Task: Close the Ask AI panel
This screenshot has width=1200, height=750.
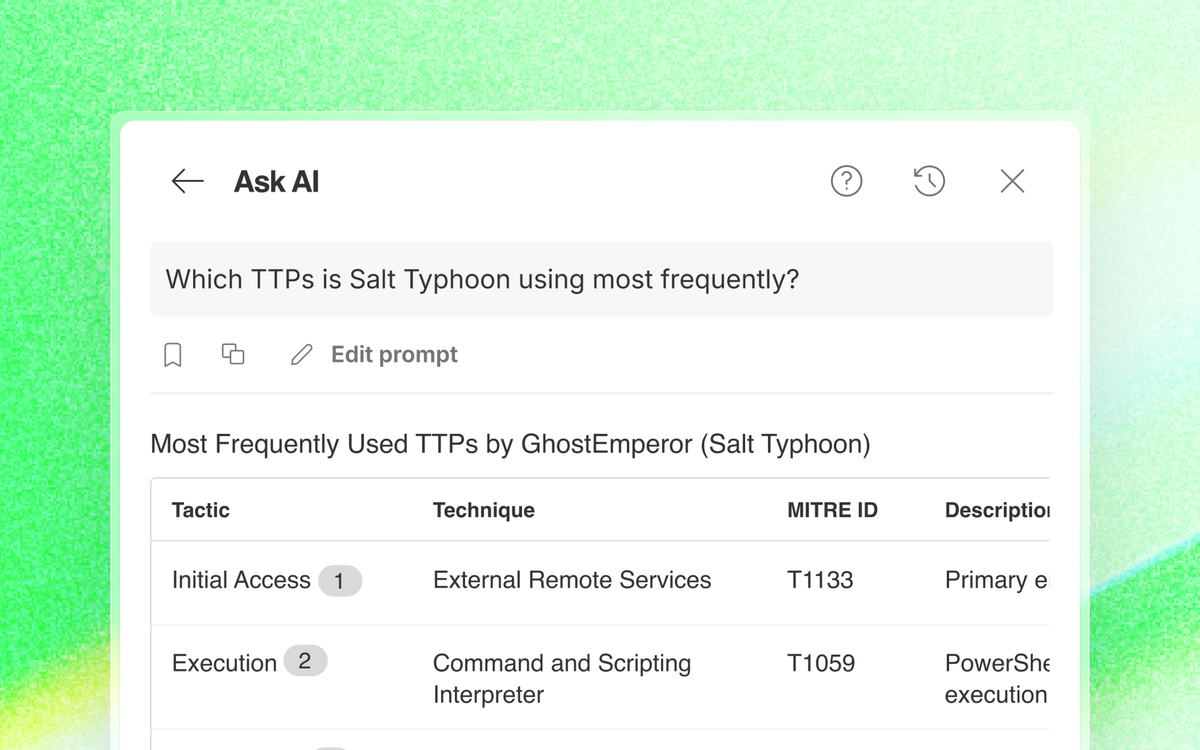Action: tap(1012, 181)
